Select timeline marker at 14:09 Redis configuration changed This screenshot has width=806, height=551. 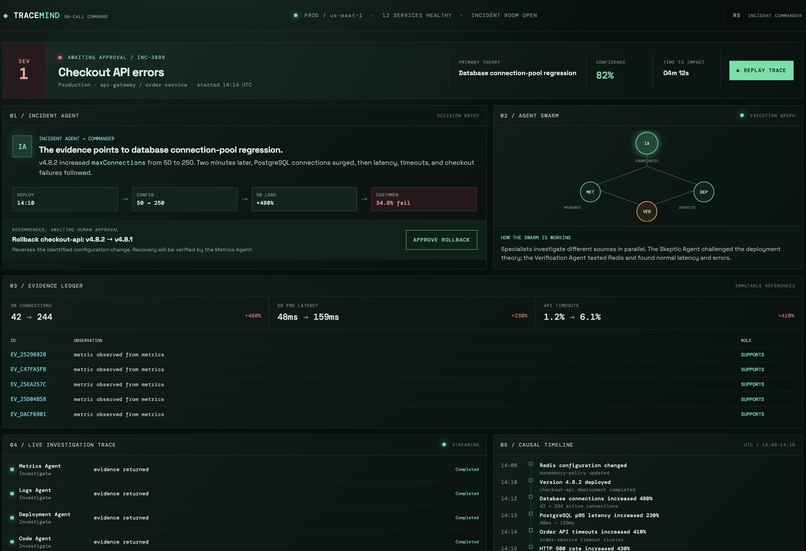click(530, 464)
